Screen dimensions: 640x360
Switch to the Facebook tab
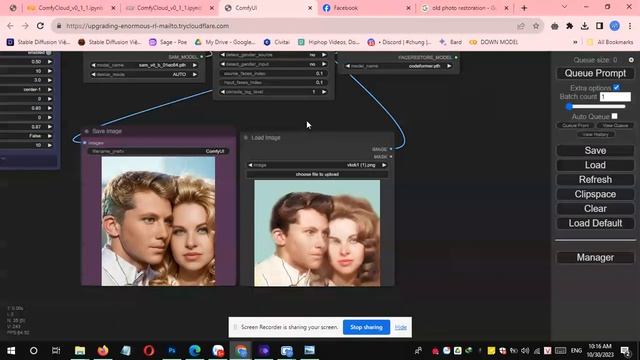[365, 8]
